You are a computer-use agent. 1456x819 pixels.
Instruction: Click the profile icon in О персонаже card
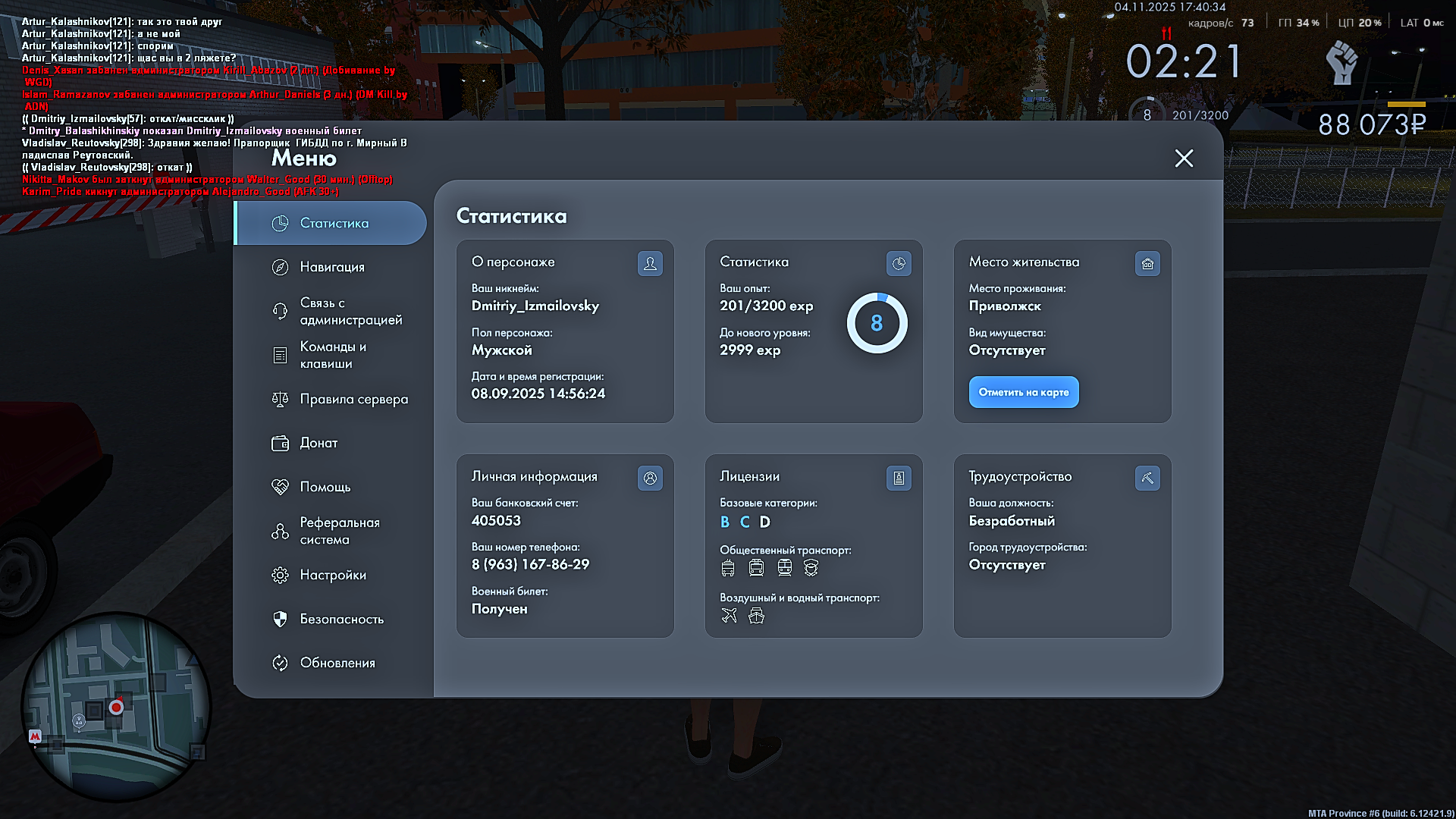coord(650,264)
